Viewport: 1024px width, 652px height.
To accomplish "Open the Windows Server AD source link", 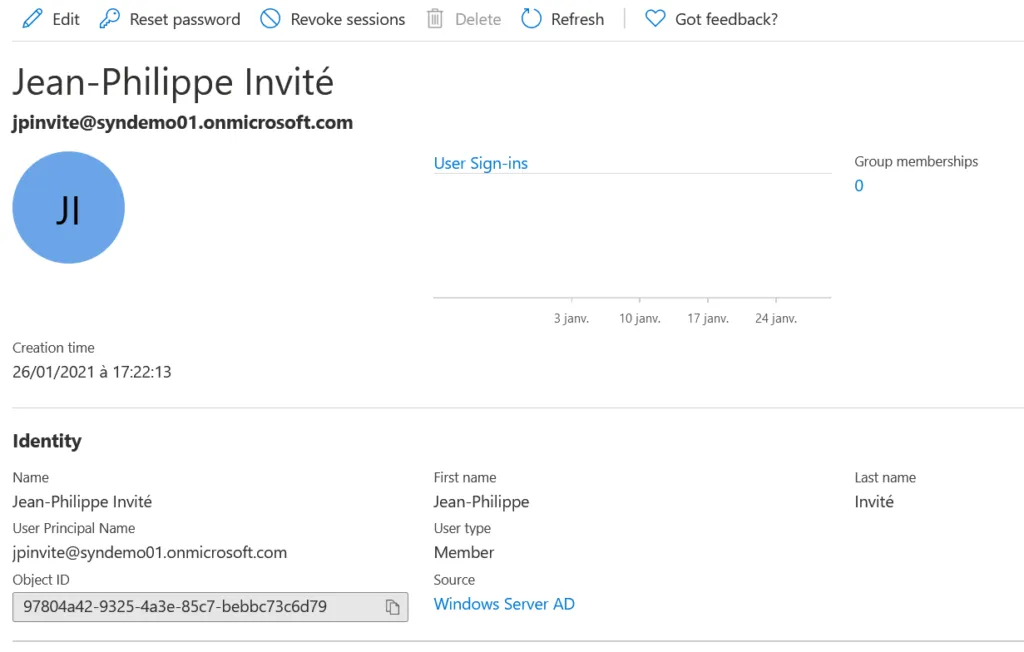I will pyautogui.click(x=504, y=604).
